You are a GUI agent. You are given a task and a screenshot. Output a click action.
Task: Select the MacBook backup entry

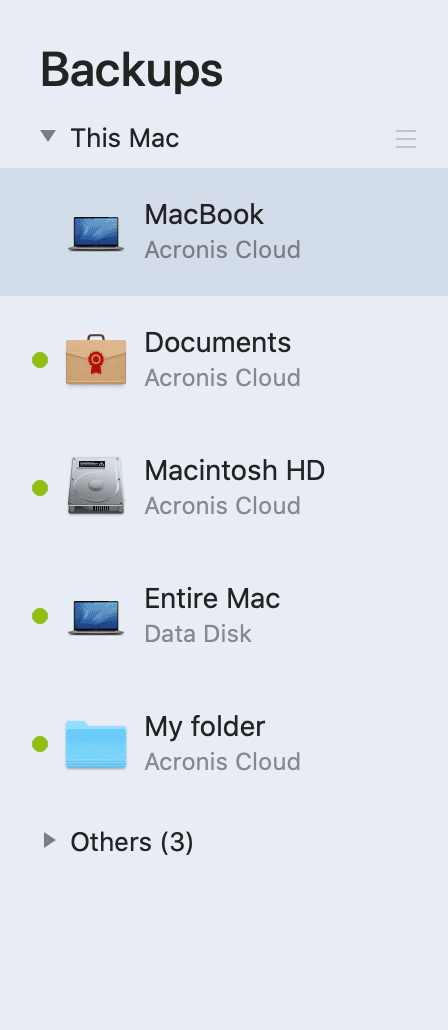(x=224, y=232)
